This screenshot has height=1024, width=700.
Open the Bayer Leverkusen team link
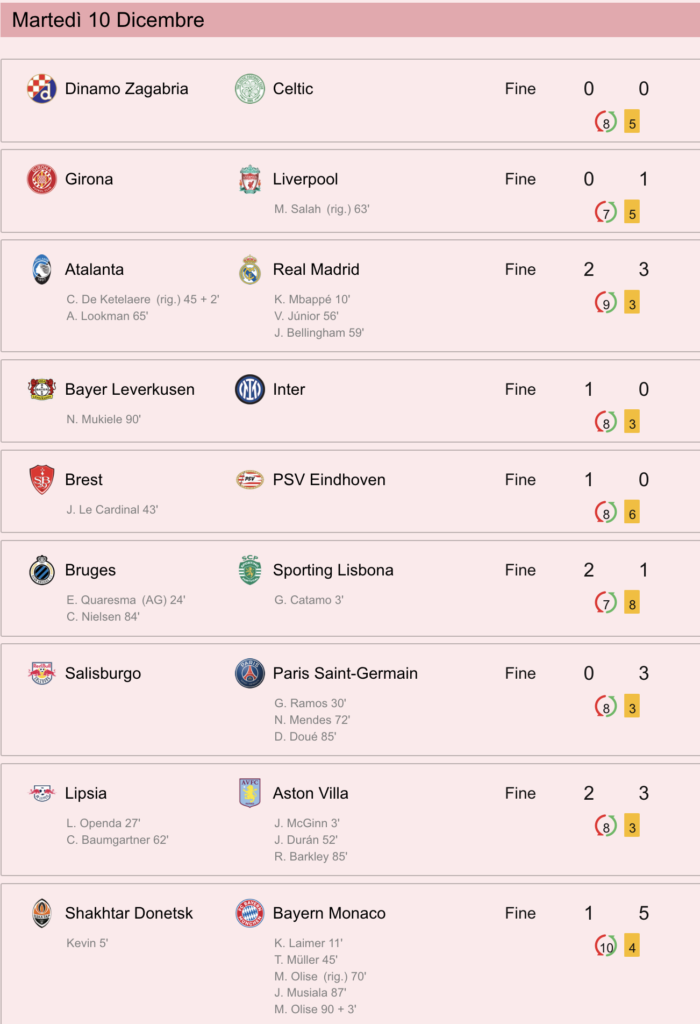(x=129, y=390)
